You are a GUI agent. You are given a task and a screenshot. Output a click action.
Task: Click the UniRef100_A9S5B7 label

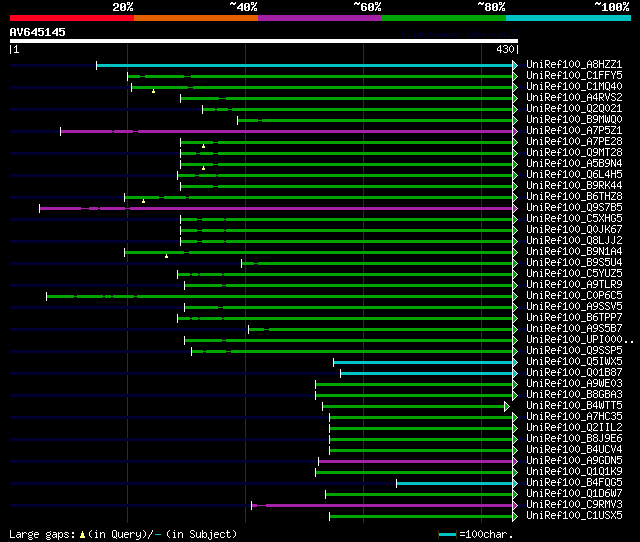pyautogui.click(x=574, y=329)
